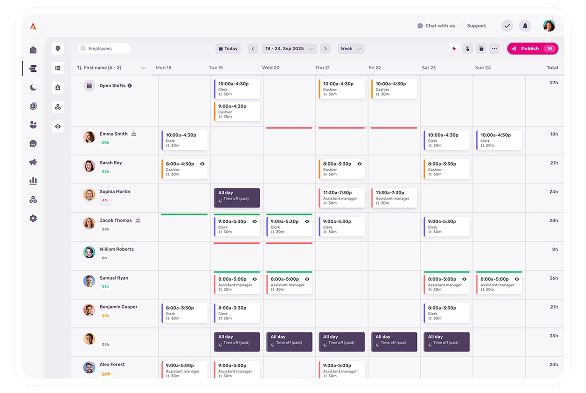Click the groups icon in secondary sidebar
The width and height of the screenshot is (586, 393).
tap(58, 107)
